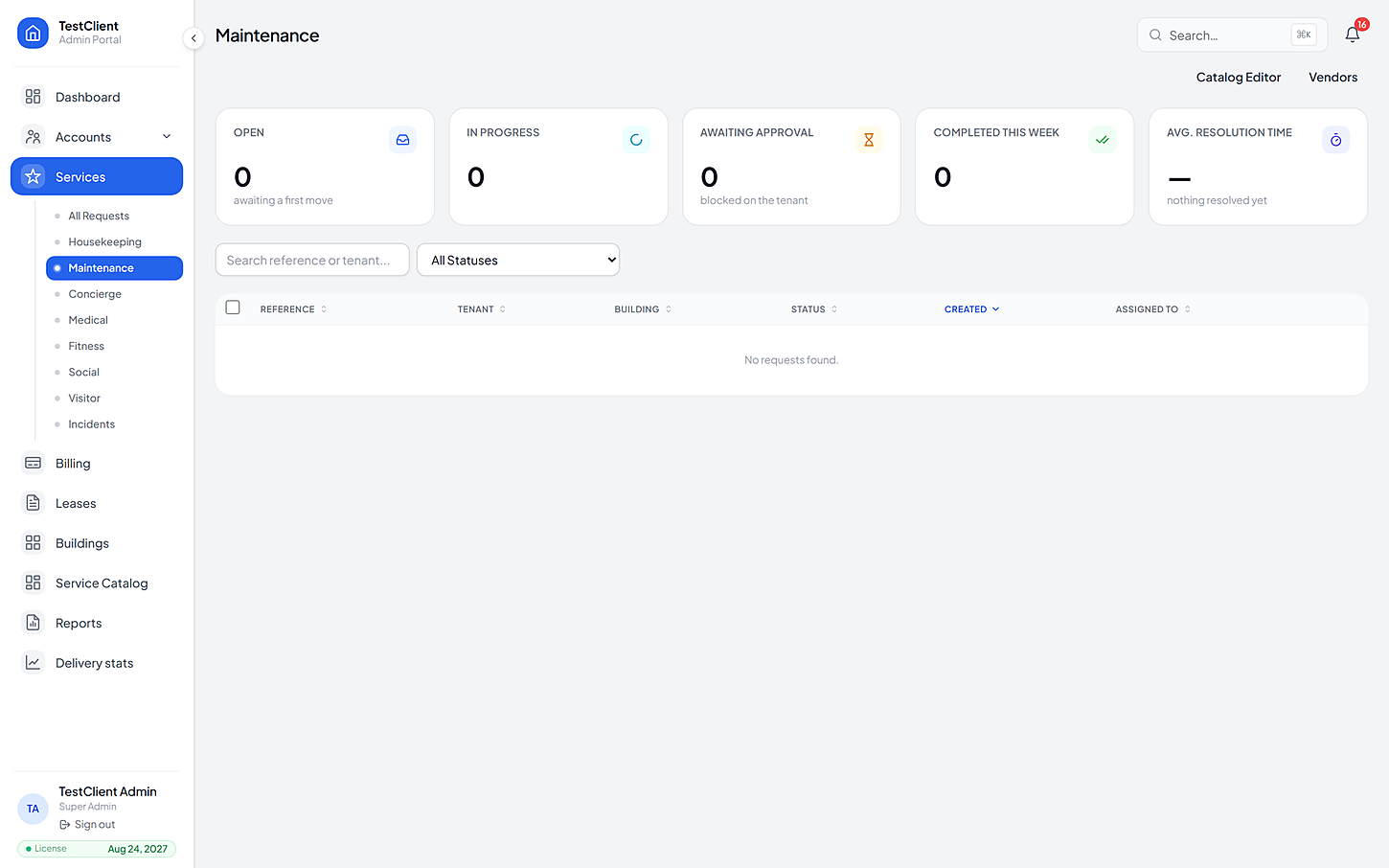Open the Catalog Editor link
The height and width of the screenshot is (868, 1389).
[x=1238, y=78]
